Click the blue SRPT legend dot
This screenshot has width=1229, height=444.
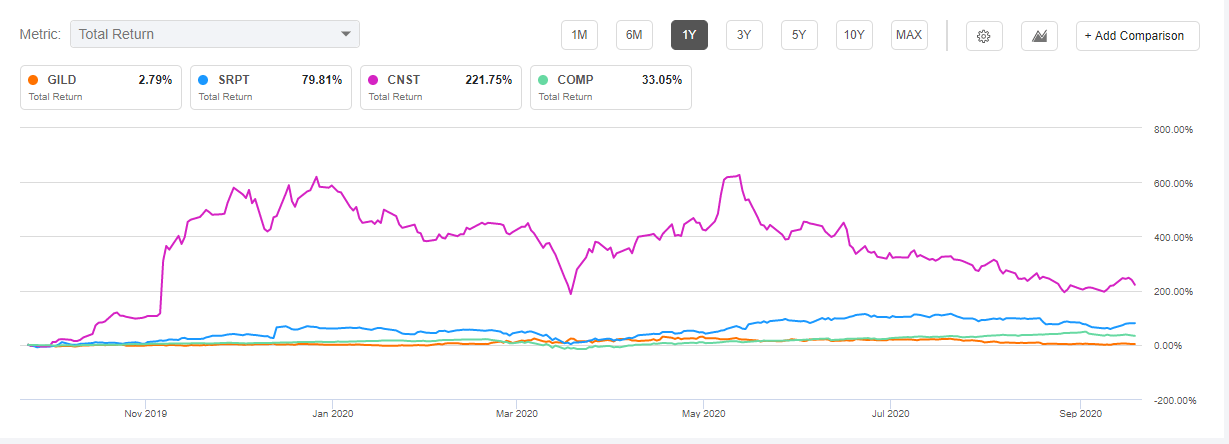203,79
